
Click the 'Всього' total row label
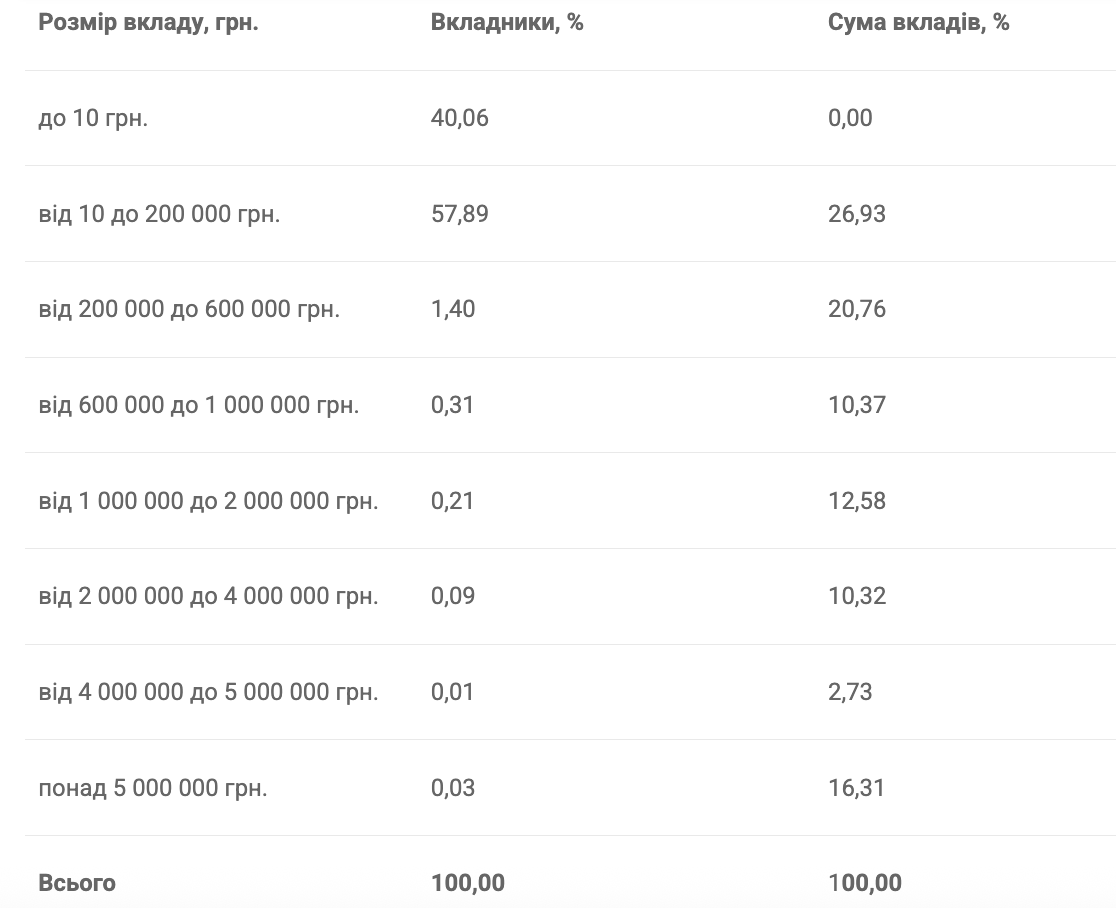pyautogui.click(x=77, y=883)
